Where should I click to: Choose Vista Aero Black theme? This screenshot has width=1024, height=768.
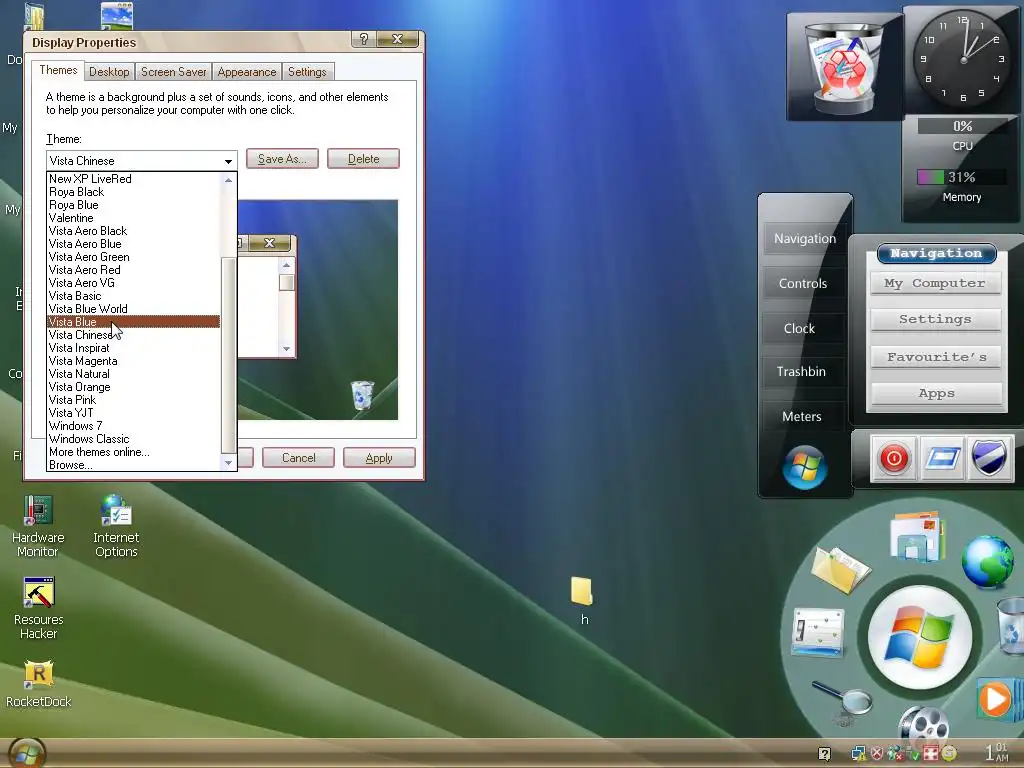coord(134,231)
